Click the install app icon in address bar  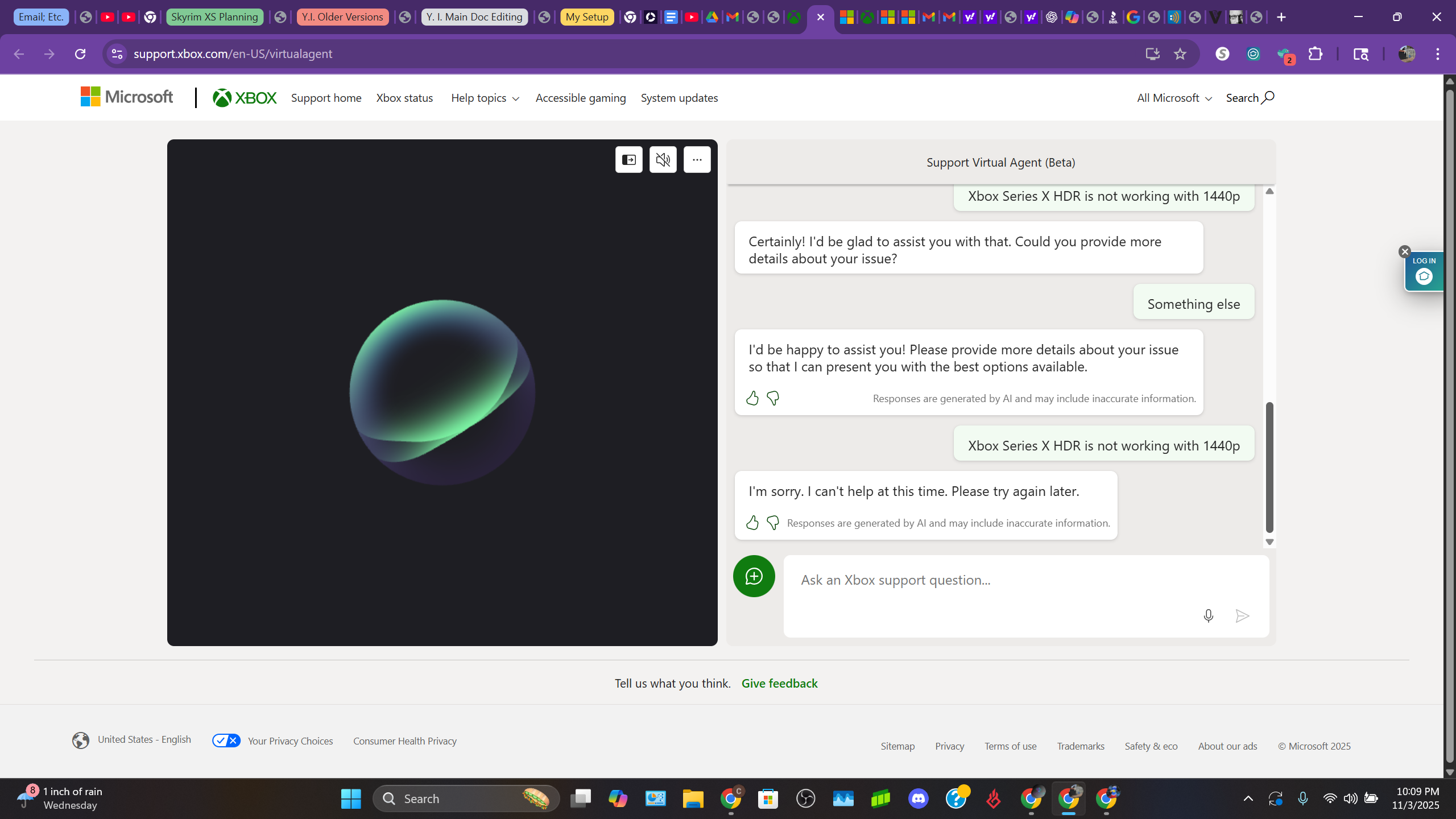click(1153, 53)
